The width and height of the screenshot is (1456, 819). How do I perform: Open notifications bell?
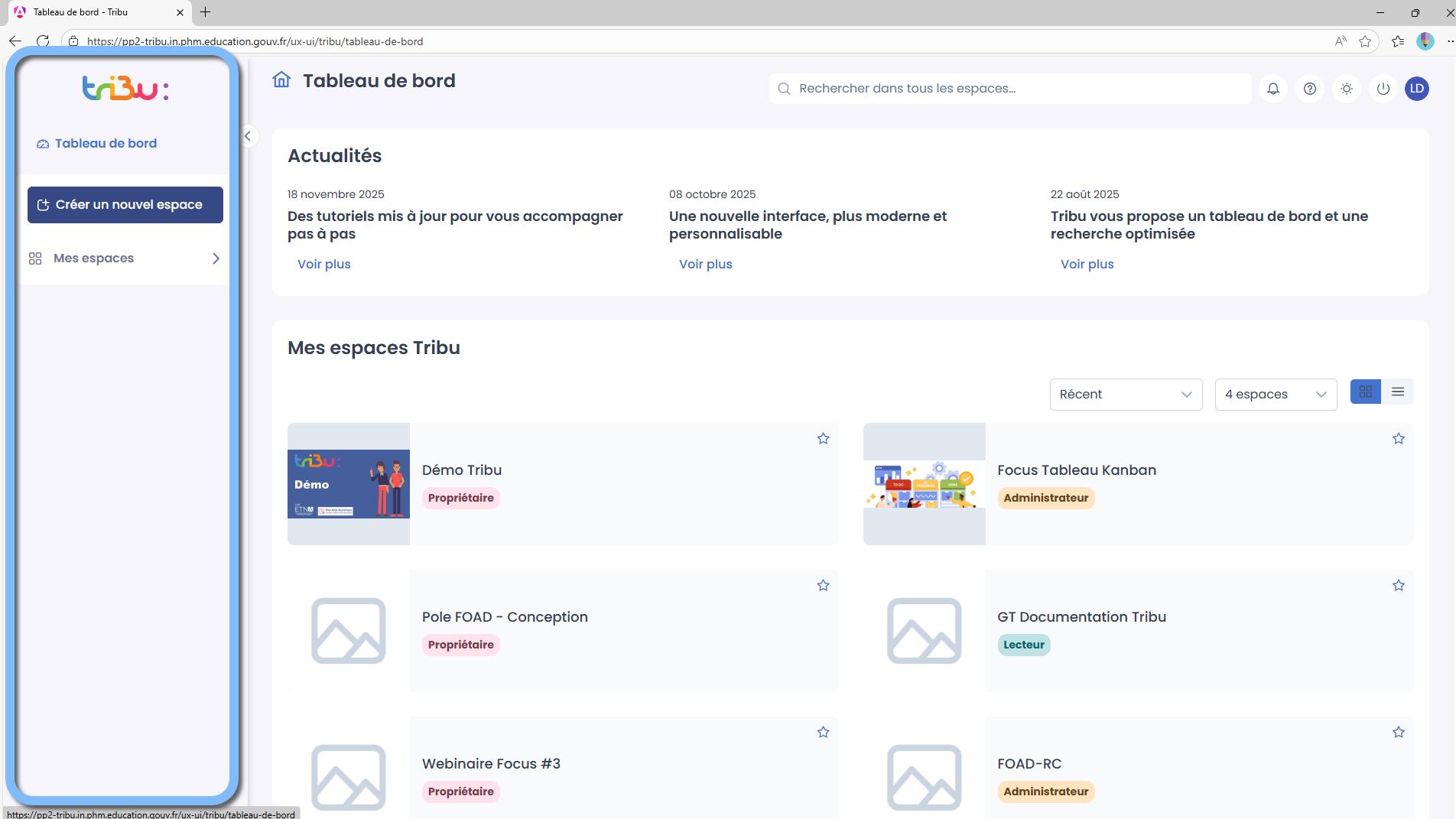pyautogui.click(x=1273, y=89)
